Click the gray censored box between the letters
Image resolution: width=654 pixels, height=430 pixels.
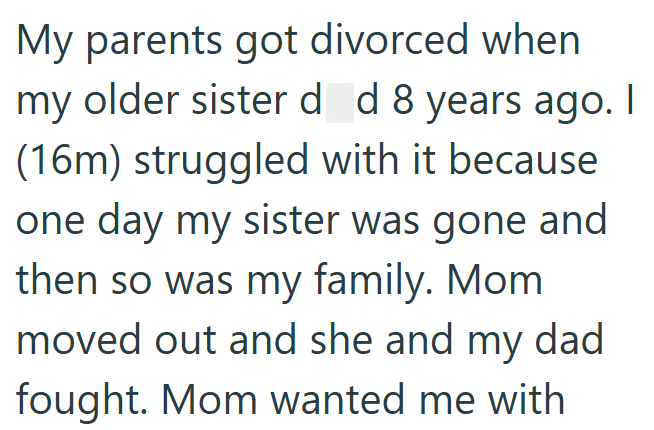tap(341, 105)
